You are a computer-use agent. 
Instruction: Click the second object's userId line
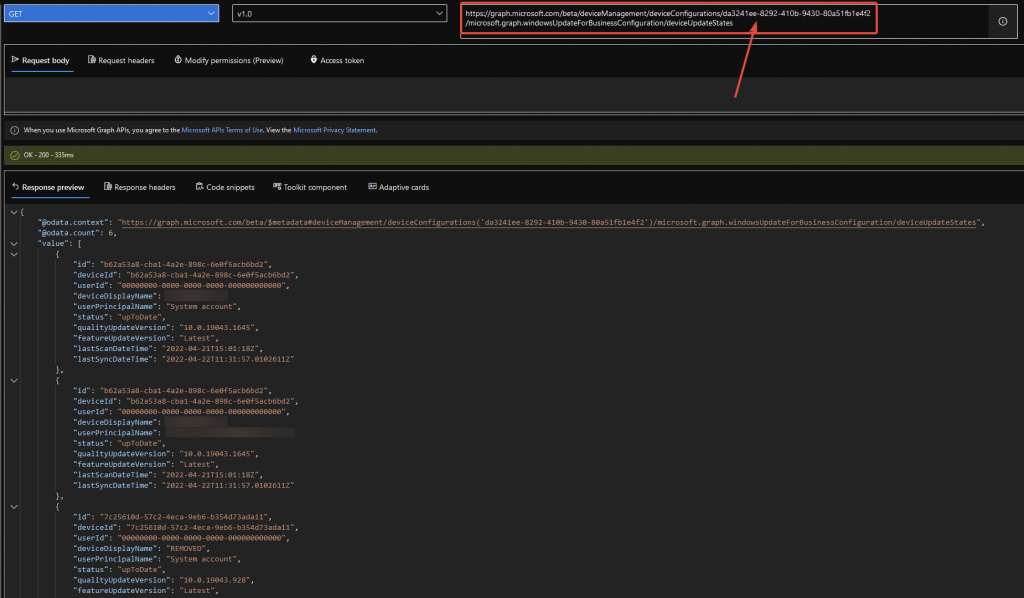pos(181,411)
